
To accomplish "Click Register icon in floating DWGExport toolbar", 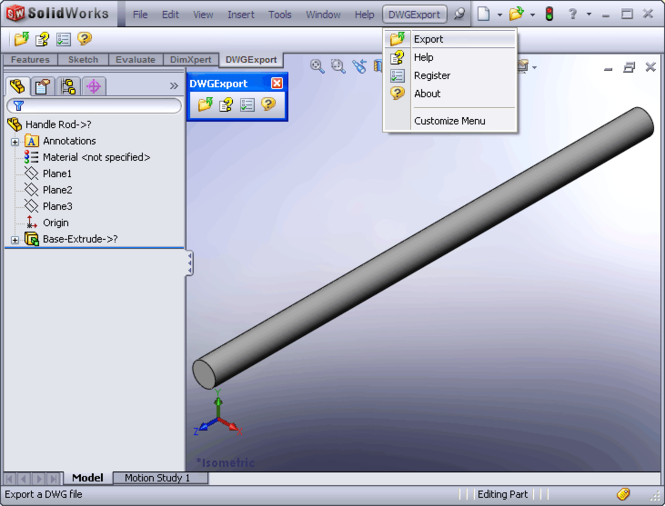I will tap(247, 104).
